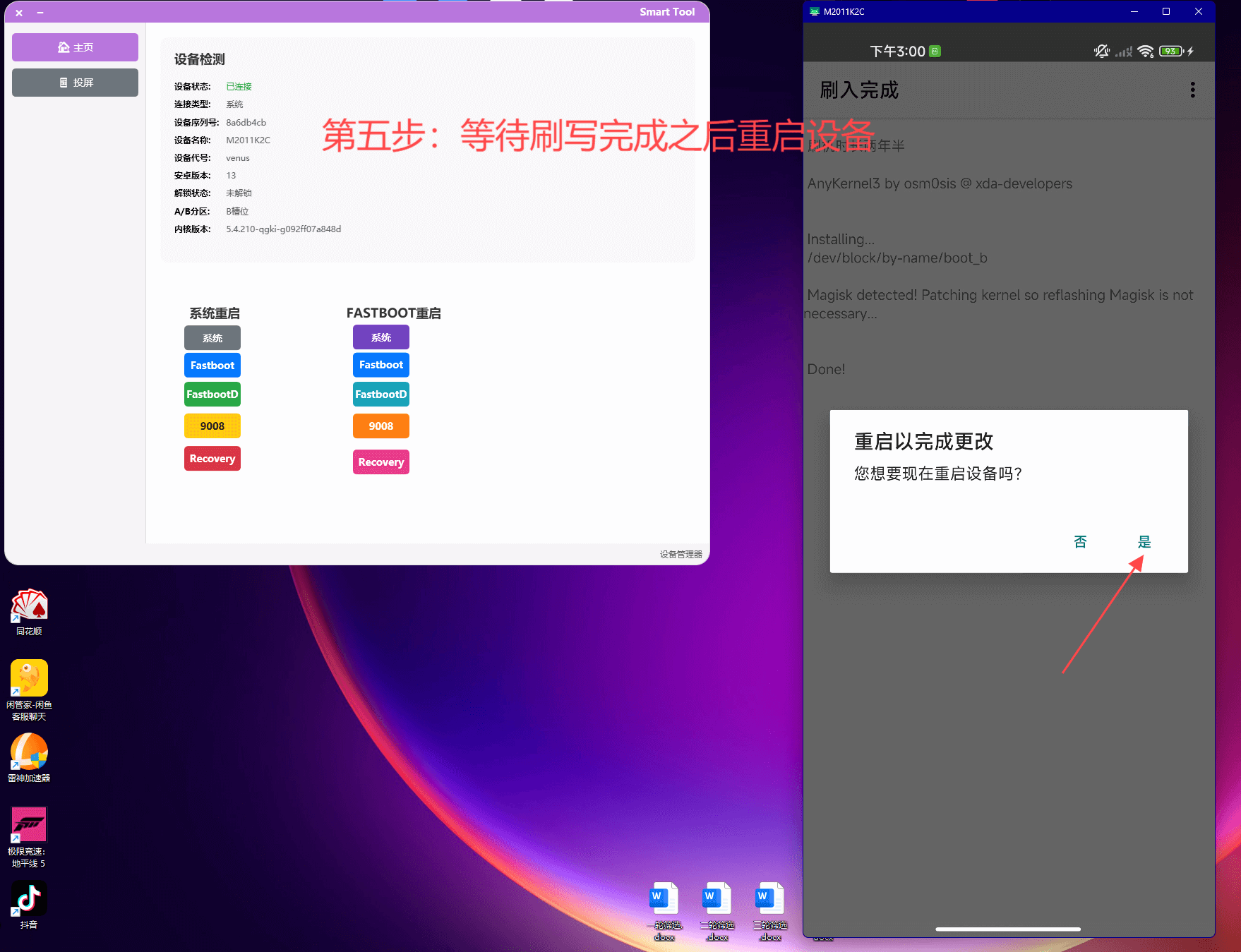Open 设备管理器 link at Smart Tool bottom
The width and height of the screenshot is (1241, 952).
[x=681, y=555]
